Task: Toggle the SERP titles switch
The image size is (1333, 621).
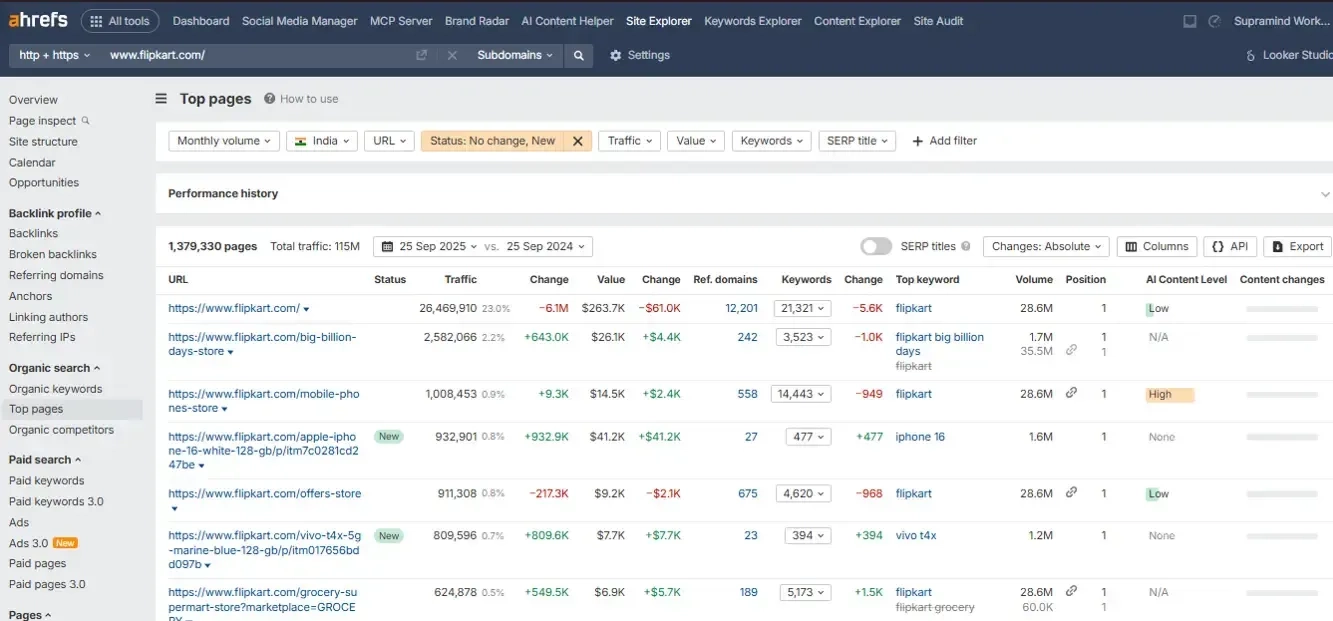Action: pos(876,246)
